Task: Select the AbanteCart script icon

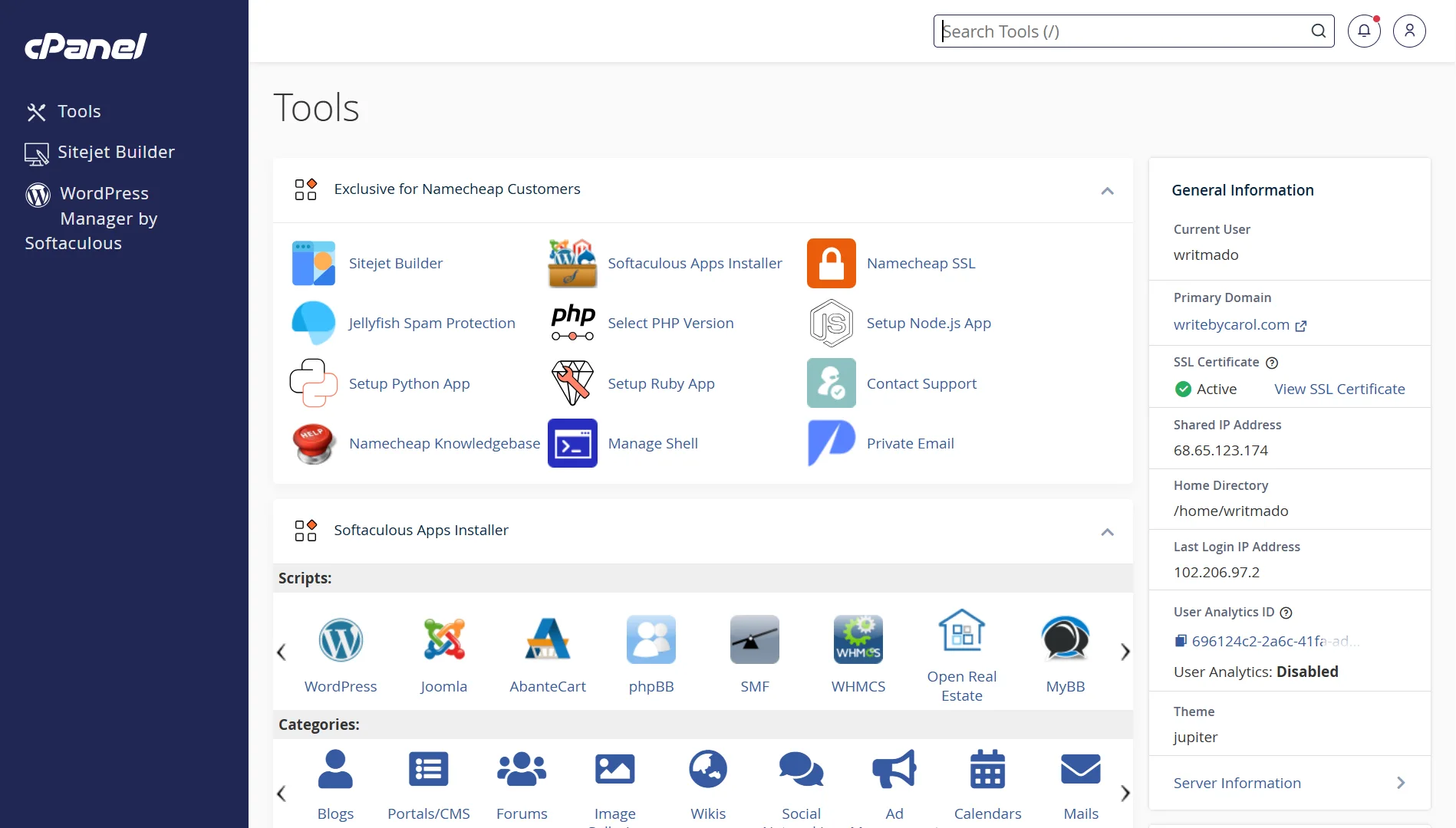Action: [x=548, y=639]
